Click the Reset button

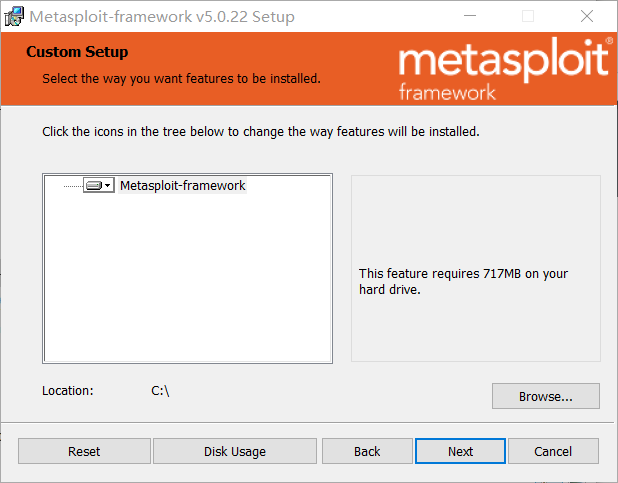pos(84,451)
